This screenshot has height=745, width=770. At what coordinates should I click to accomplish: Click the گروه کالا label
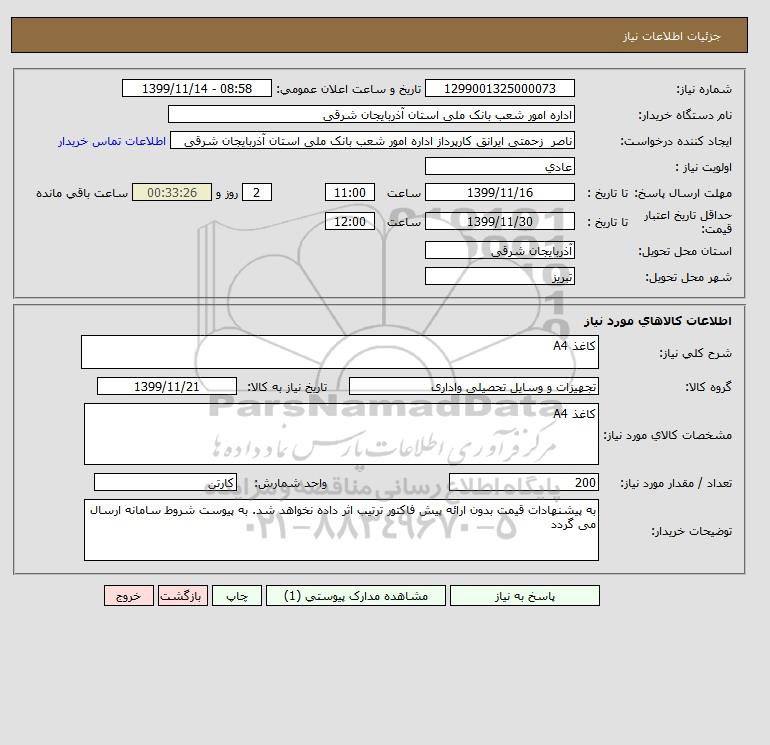pos(709,387)
